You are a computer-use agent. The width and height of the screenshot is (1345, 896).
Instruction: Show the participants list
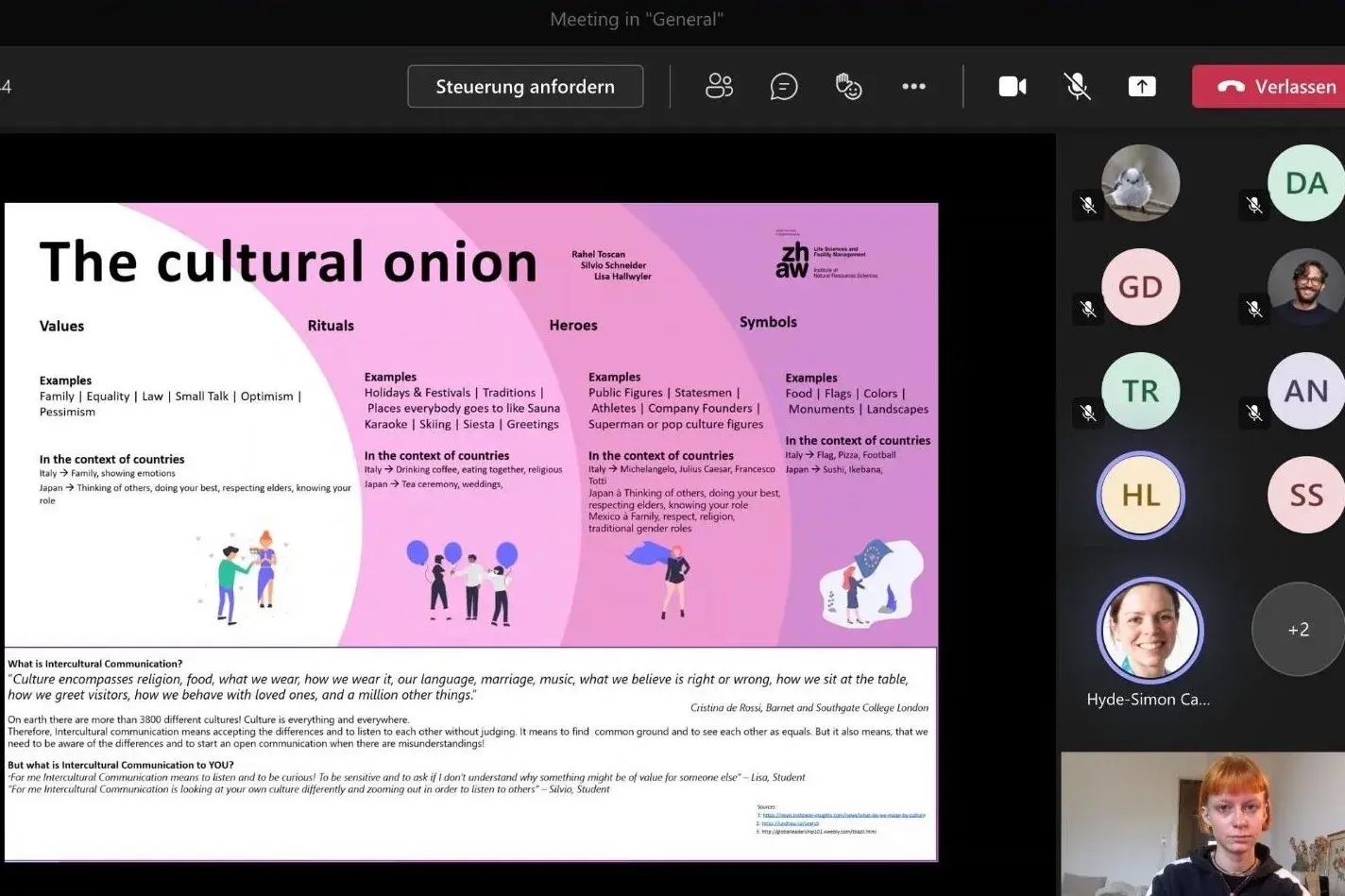(x=719, y=87)
